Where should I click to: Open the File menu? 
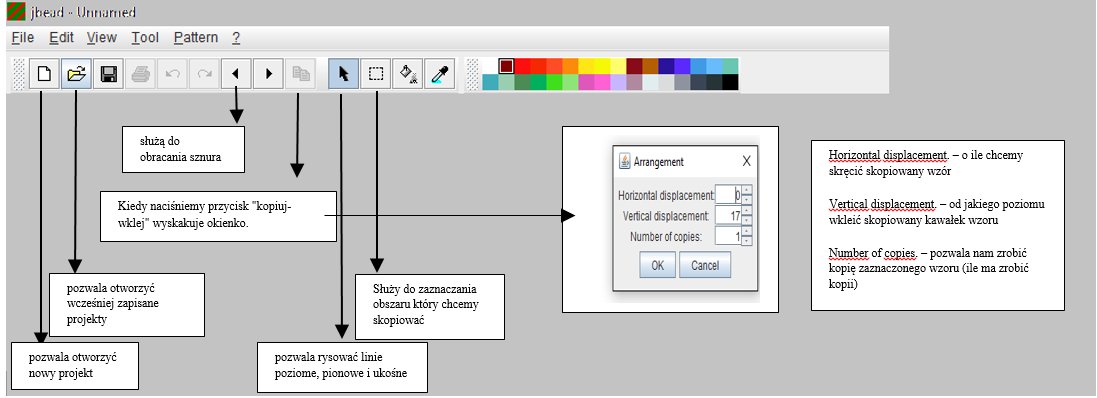point(23,38)
